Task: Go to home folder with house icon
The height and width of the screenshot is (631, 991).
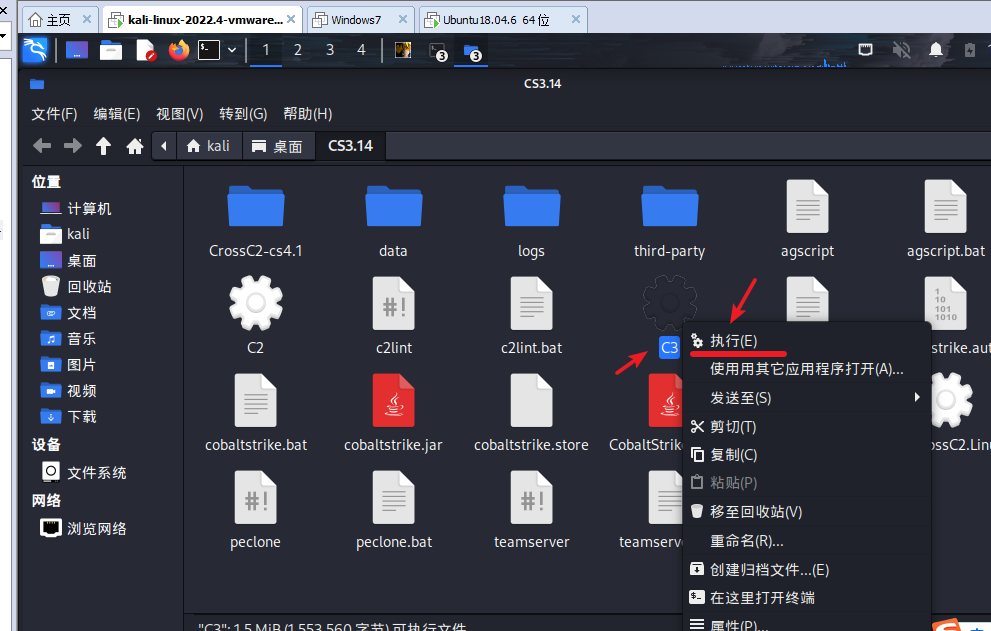Action: click(x=135, y=146)
